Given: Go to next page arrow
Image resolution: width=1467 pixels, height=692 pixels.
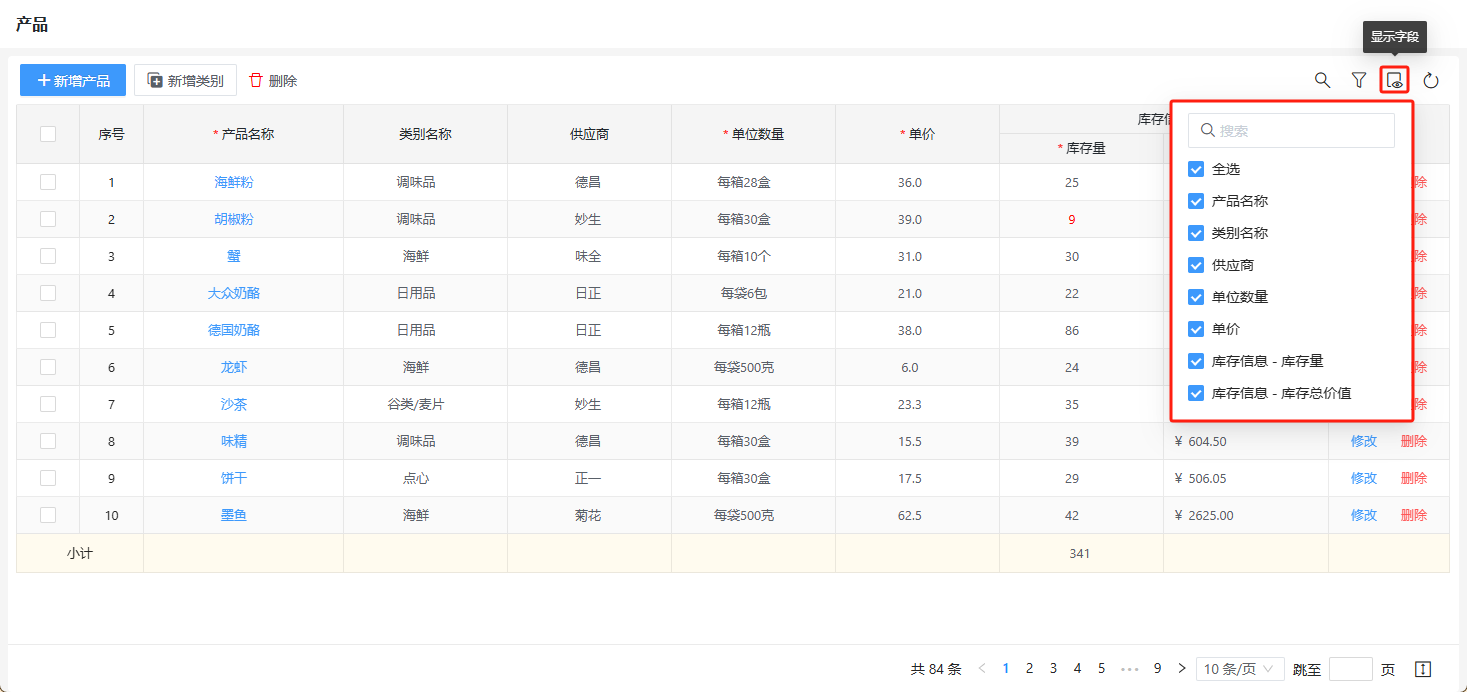Looking at the screenshot, I should (1182, 669).
